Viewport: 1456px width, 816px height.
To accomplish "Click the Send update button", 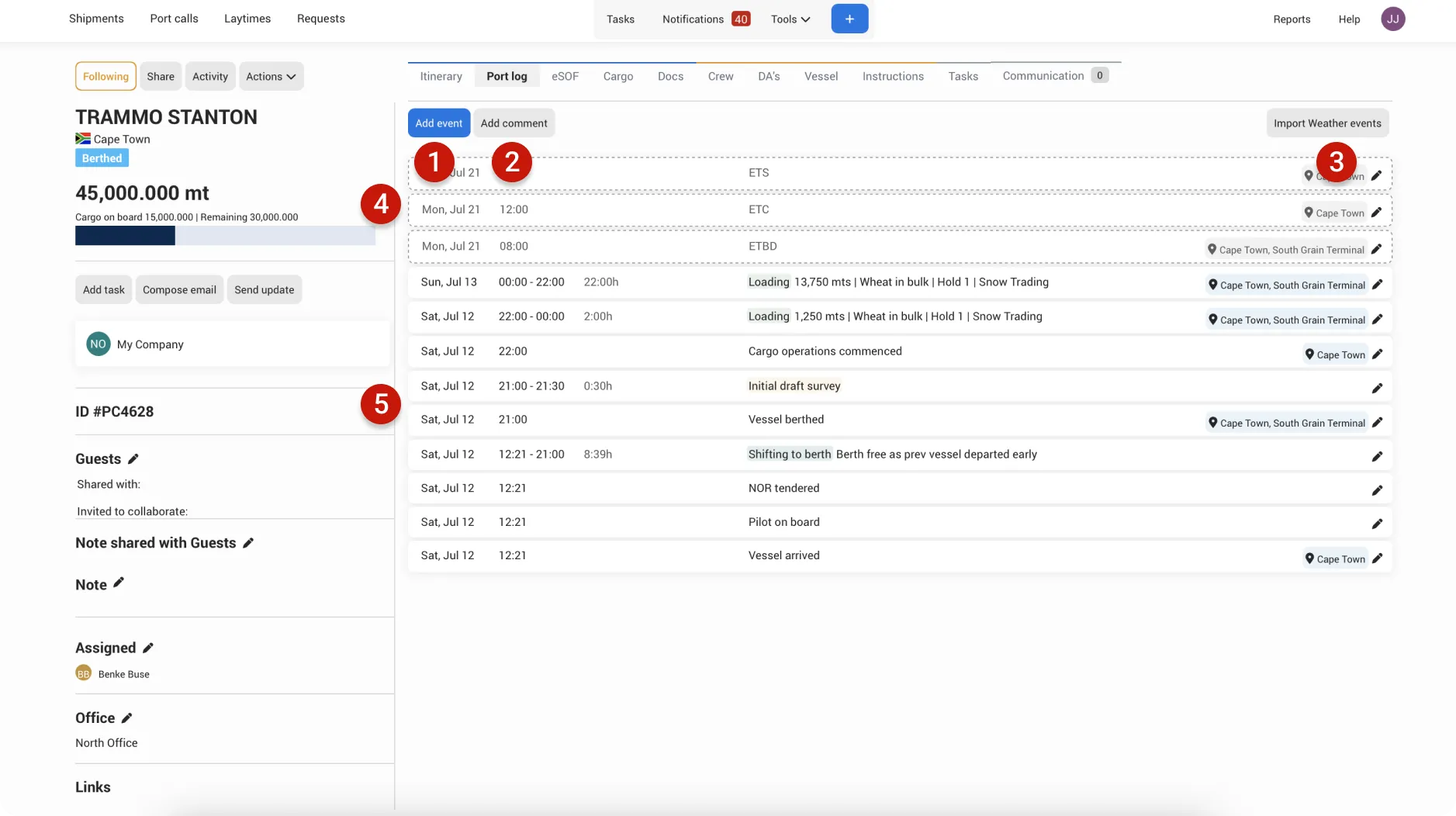I will [x=265, y=289].
